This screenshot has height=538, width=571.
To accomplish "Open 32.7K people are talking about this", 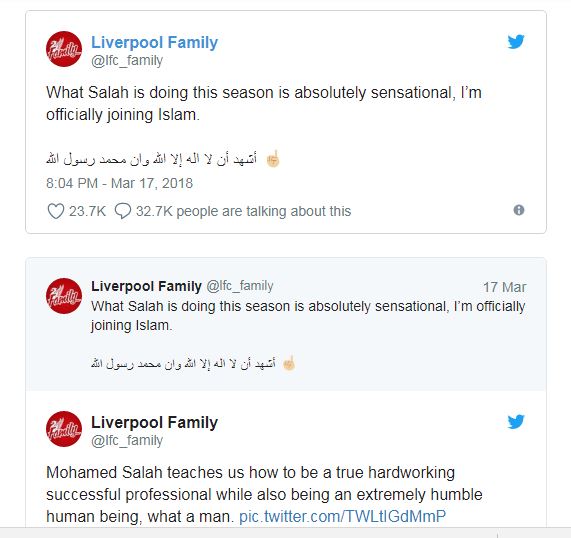I will (x=243, y=211).
